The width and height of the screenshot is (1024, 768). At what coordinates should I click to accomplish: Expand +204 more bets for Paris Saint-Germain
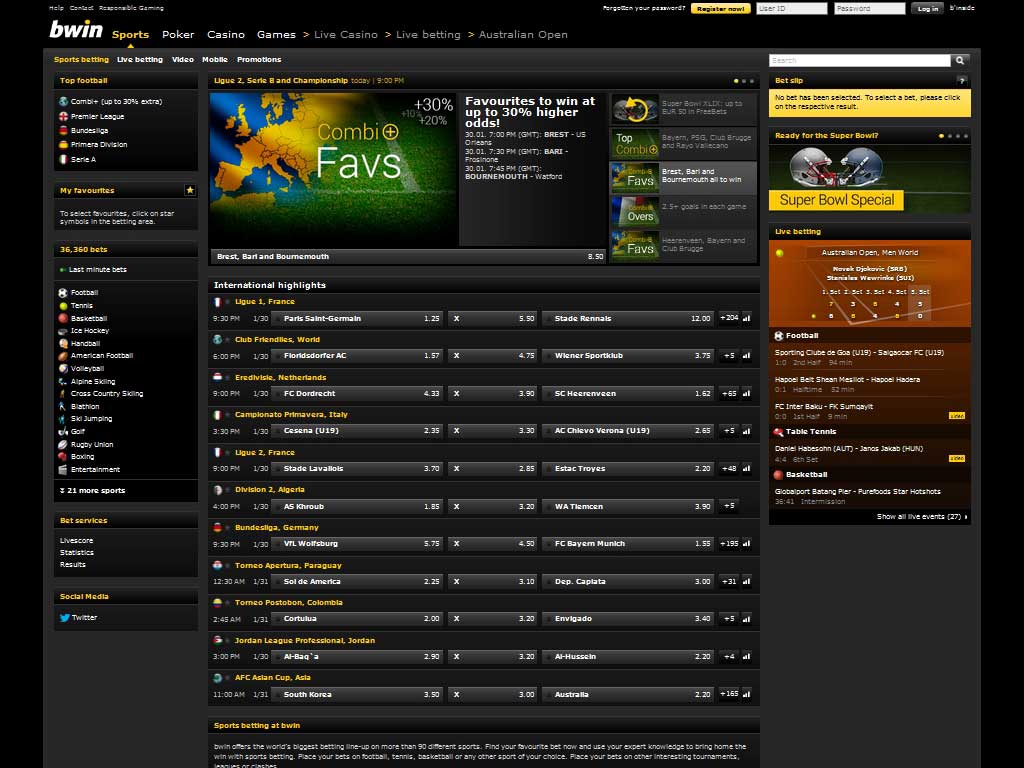point(729,319)
